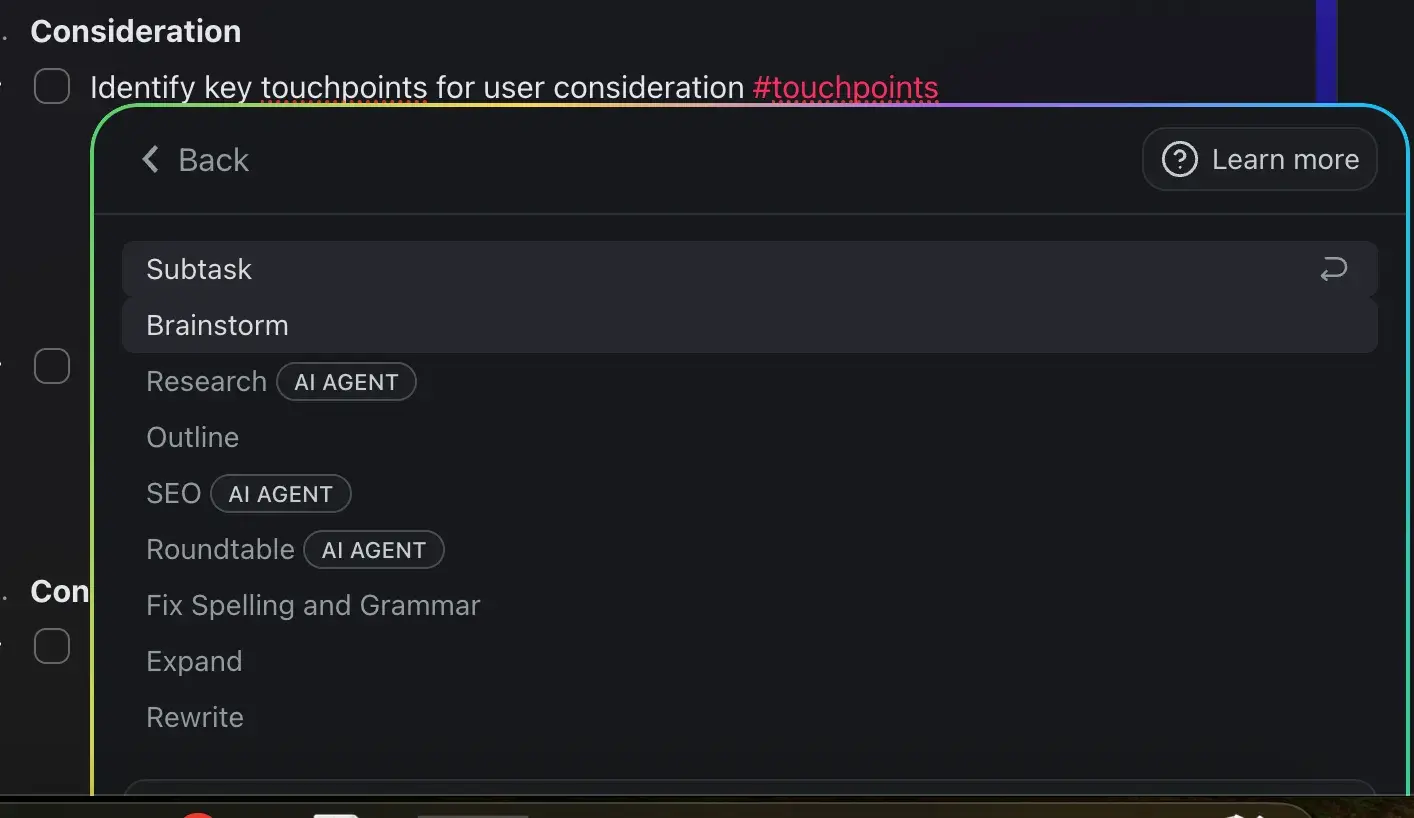Click the question mark help icon

[1180, 159]
